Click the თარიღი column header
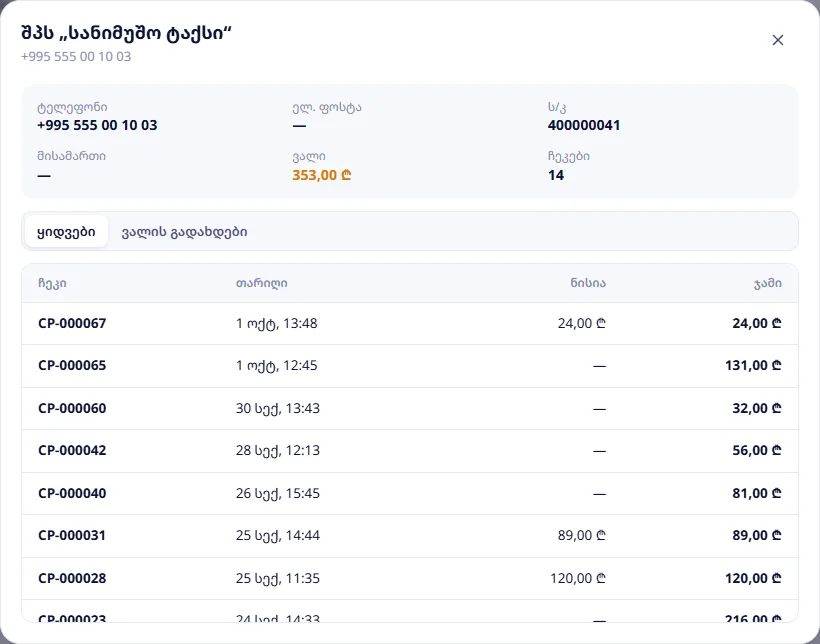The width and height of the screenshot is (820, 644). click(x=261, y=283)
